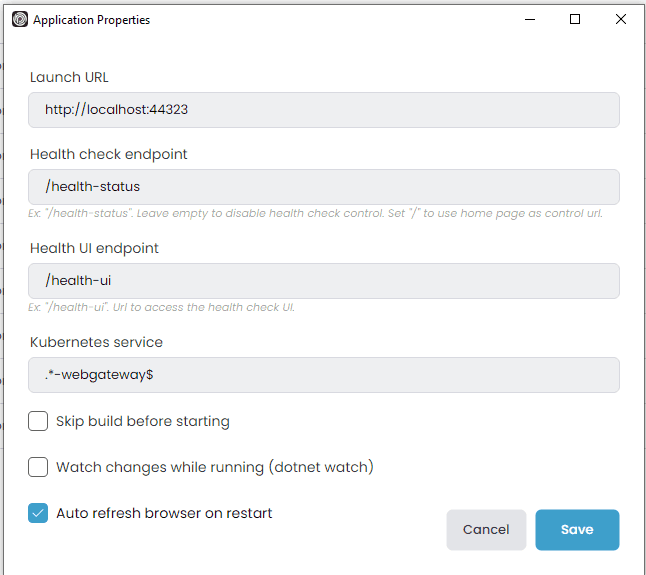Screen dimensions: 646x575
Task: Click the Application Properties title text
Action: (91, 19)
